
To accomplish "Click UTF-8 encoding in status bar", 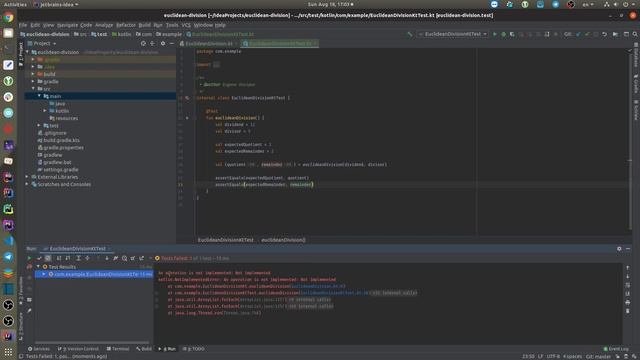I will tap(553, 356).
